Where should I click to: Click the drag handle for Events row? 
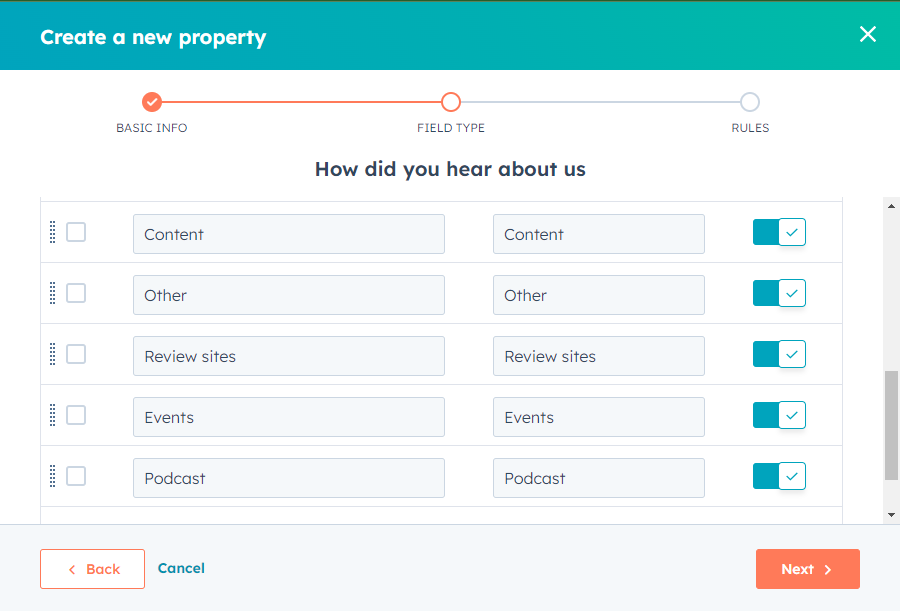[x=52, y=415]
